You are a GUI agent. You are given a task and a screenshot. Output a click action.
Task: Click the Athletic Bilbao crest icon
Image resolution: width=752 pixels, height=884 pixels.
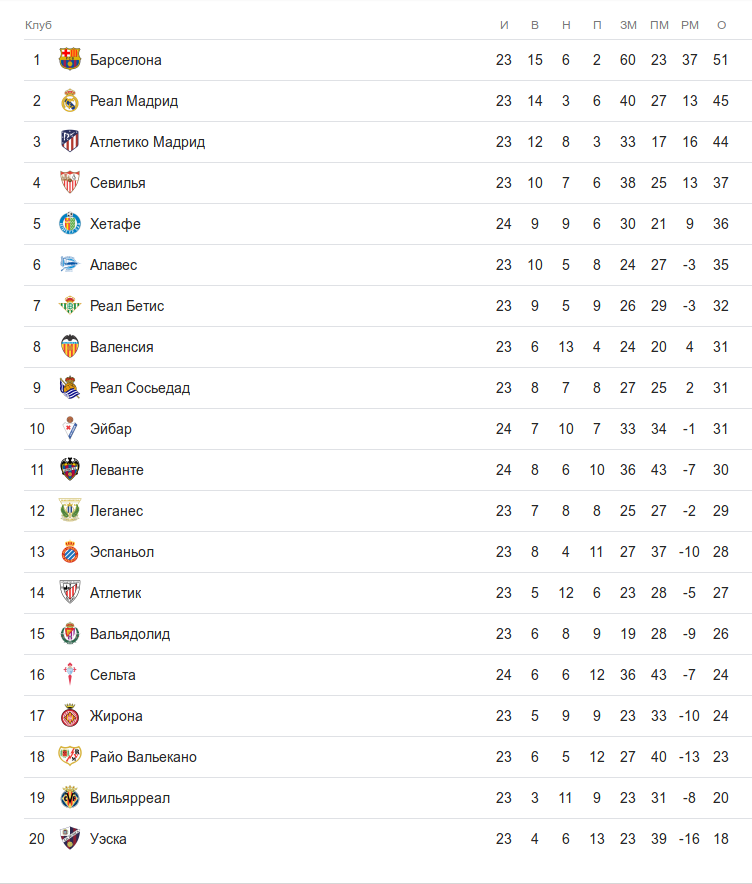69,593
